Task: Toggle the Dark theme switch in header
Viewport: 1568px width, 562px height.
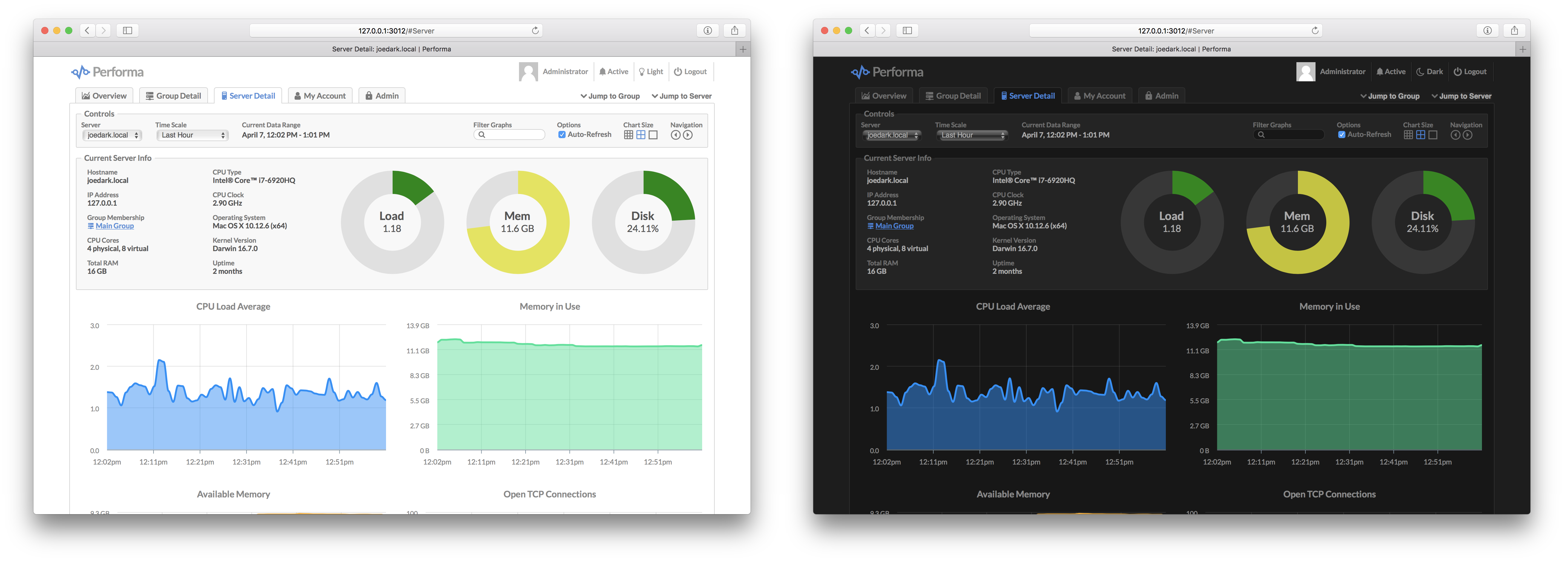Action: click(x=1429, y=72)
